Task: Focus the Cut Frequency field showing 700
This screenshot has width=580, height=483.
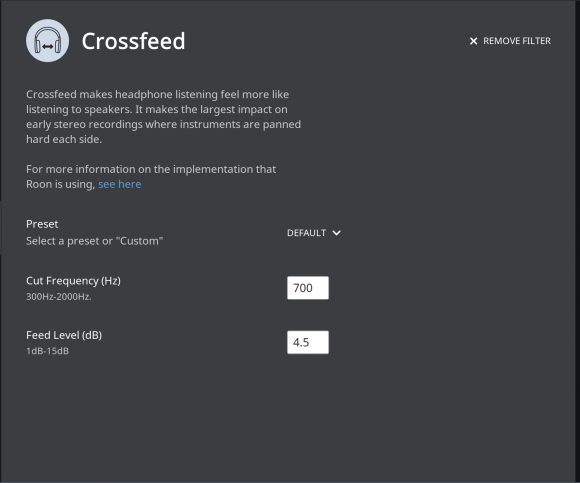Action: tap(308, 288)
